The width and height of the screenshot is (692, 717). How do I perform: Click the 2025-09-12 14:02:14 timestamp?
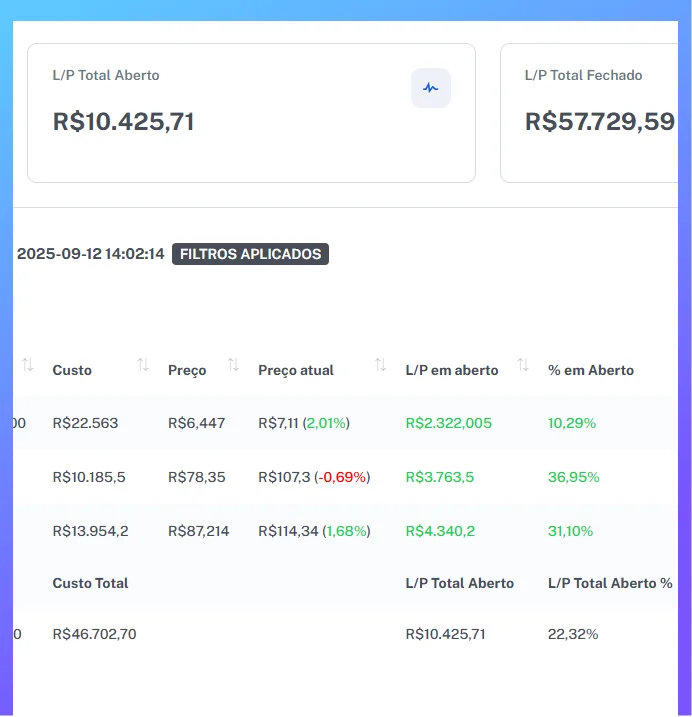click(x=90, y=254)
